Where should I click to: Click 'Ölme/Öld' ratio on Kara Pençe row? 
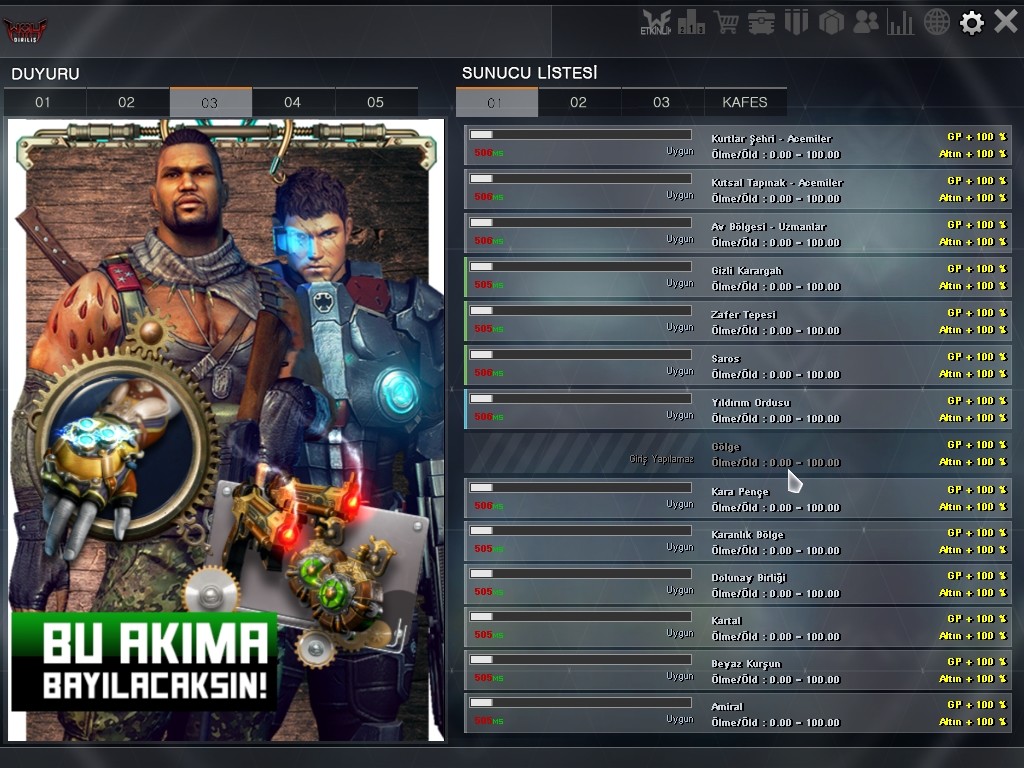pos(776,507)
